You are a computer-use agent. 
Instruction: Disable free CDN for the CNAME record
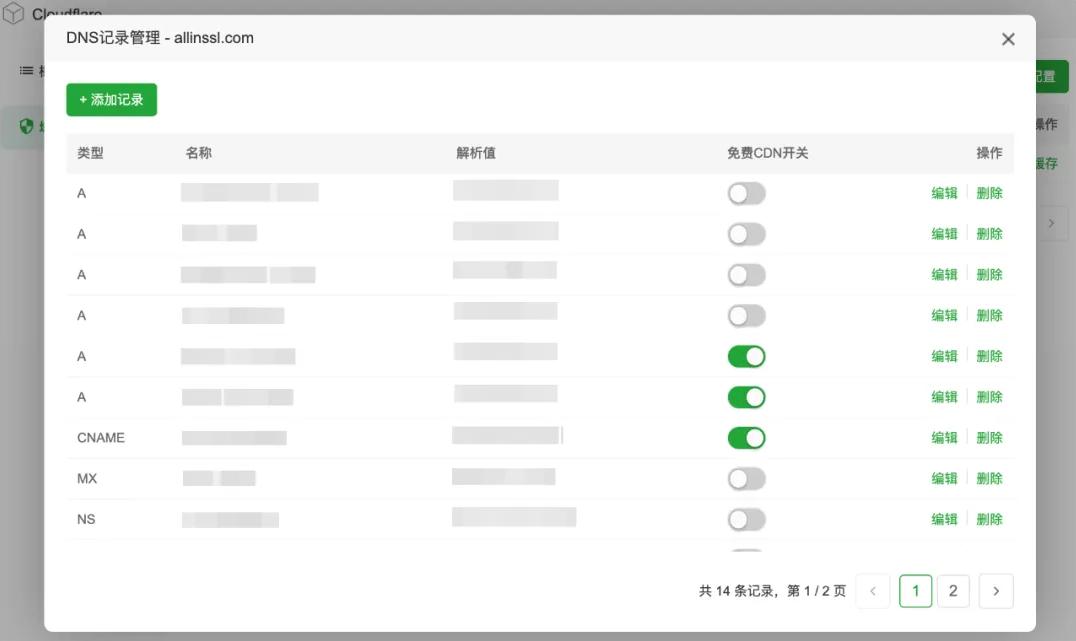point(746,437)
